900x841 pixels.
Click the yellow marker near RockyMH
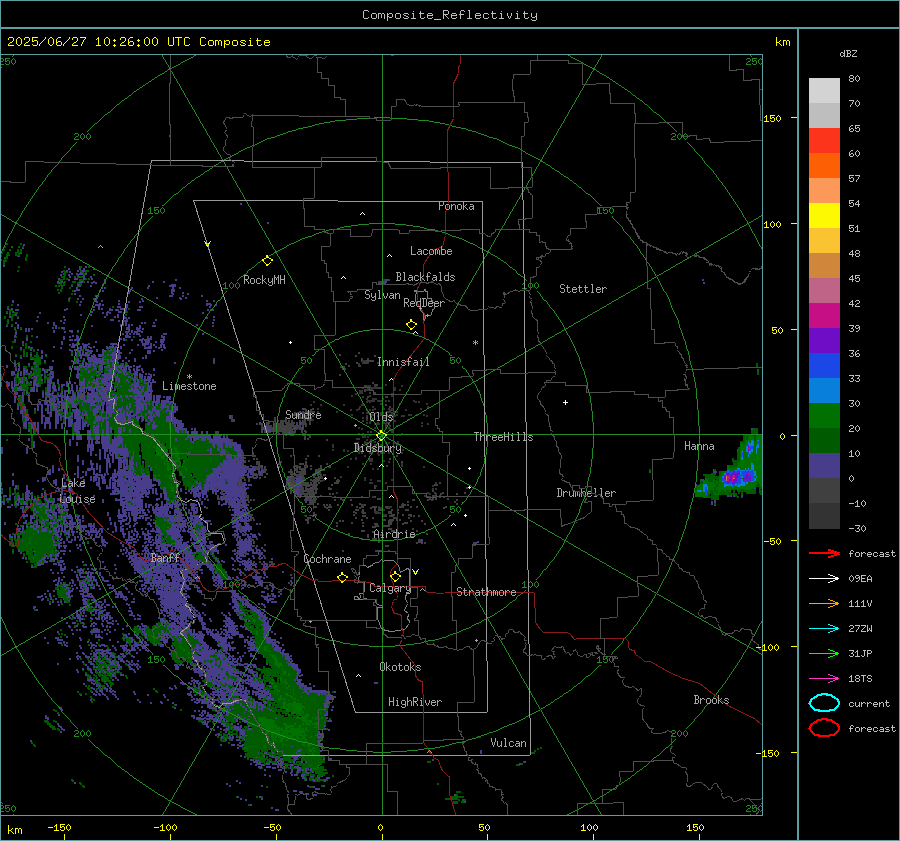tap(267, 261)
